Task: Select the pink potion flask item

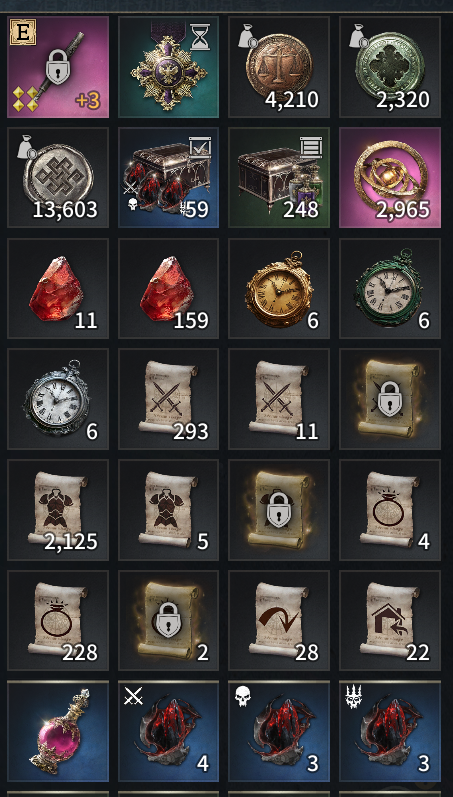Action: [x=58, y=731]
